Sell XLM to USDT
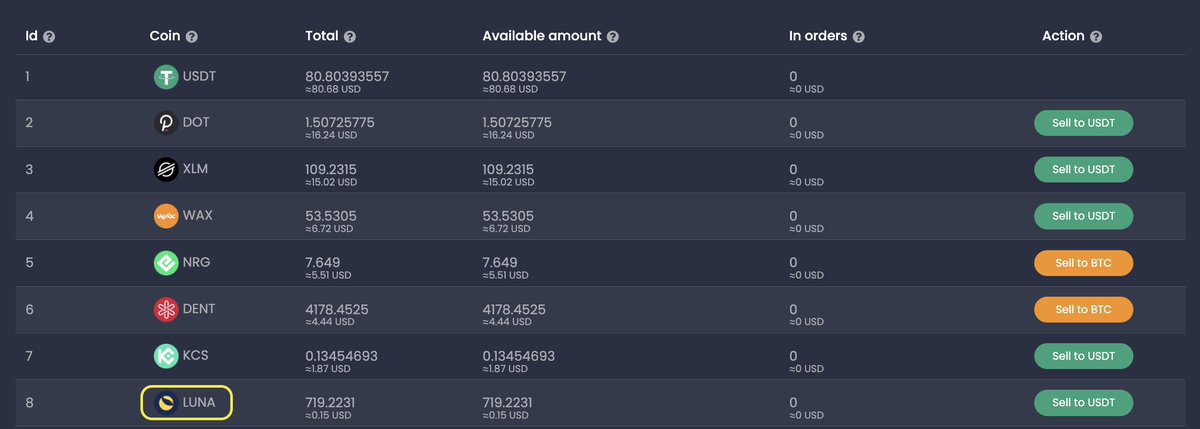 coord(1083,170)
